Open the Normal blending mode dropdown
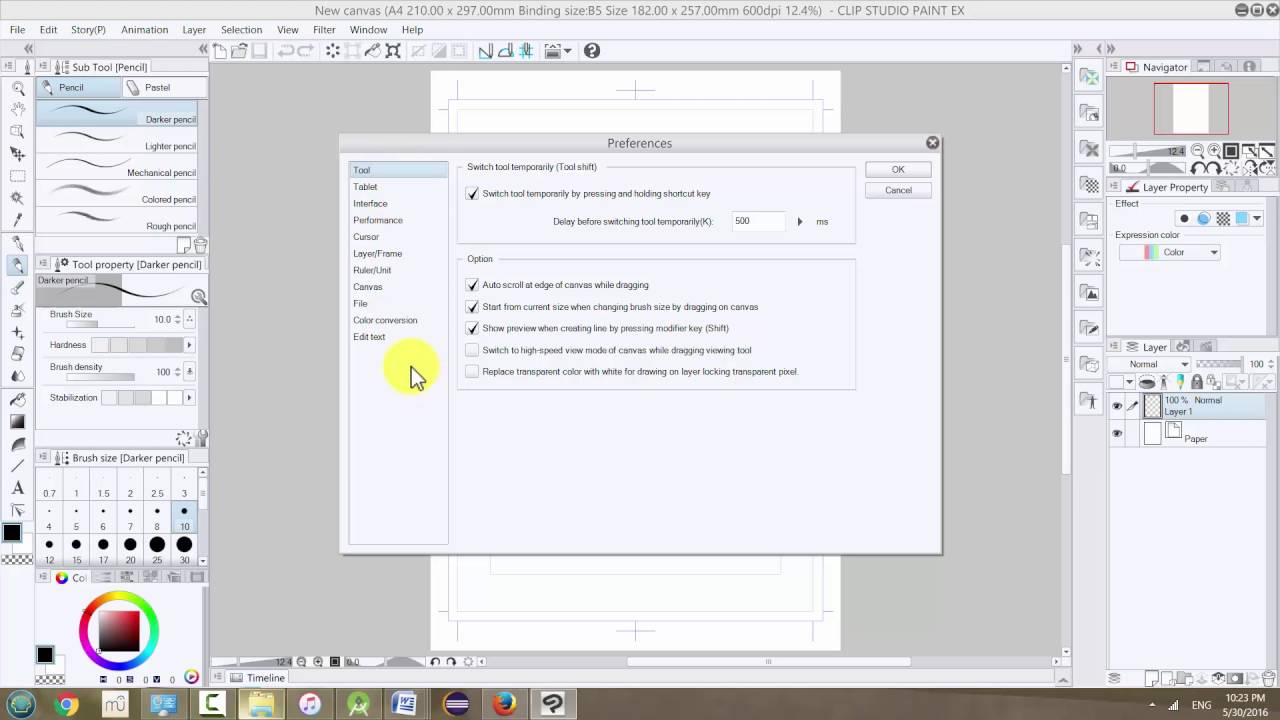 (x=1186, y=363)
